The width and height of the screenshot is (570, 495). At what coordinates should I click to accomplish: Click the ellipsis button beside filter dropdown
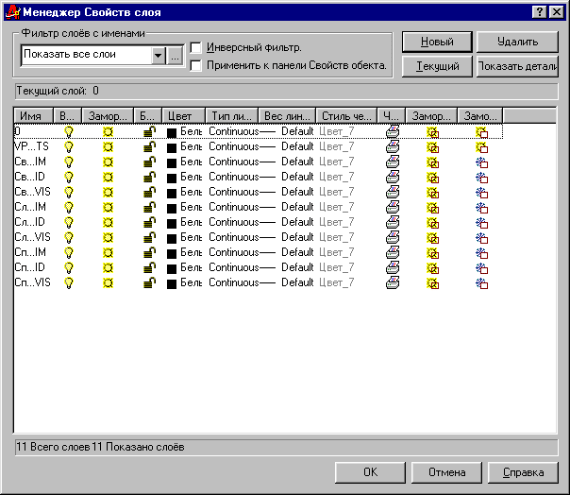tap(175, 56)
